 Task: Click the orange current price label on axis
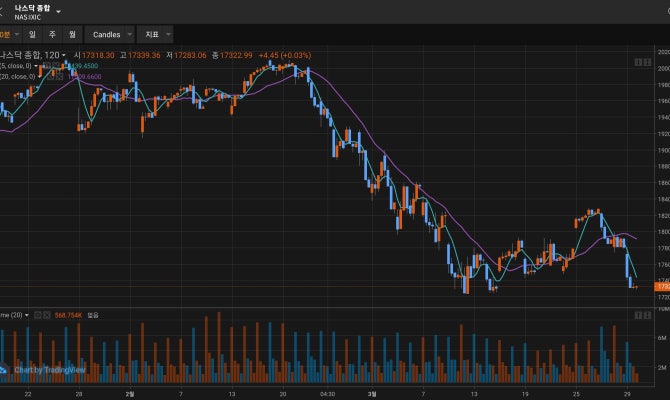(661, 287)
